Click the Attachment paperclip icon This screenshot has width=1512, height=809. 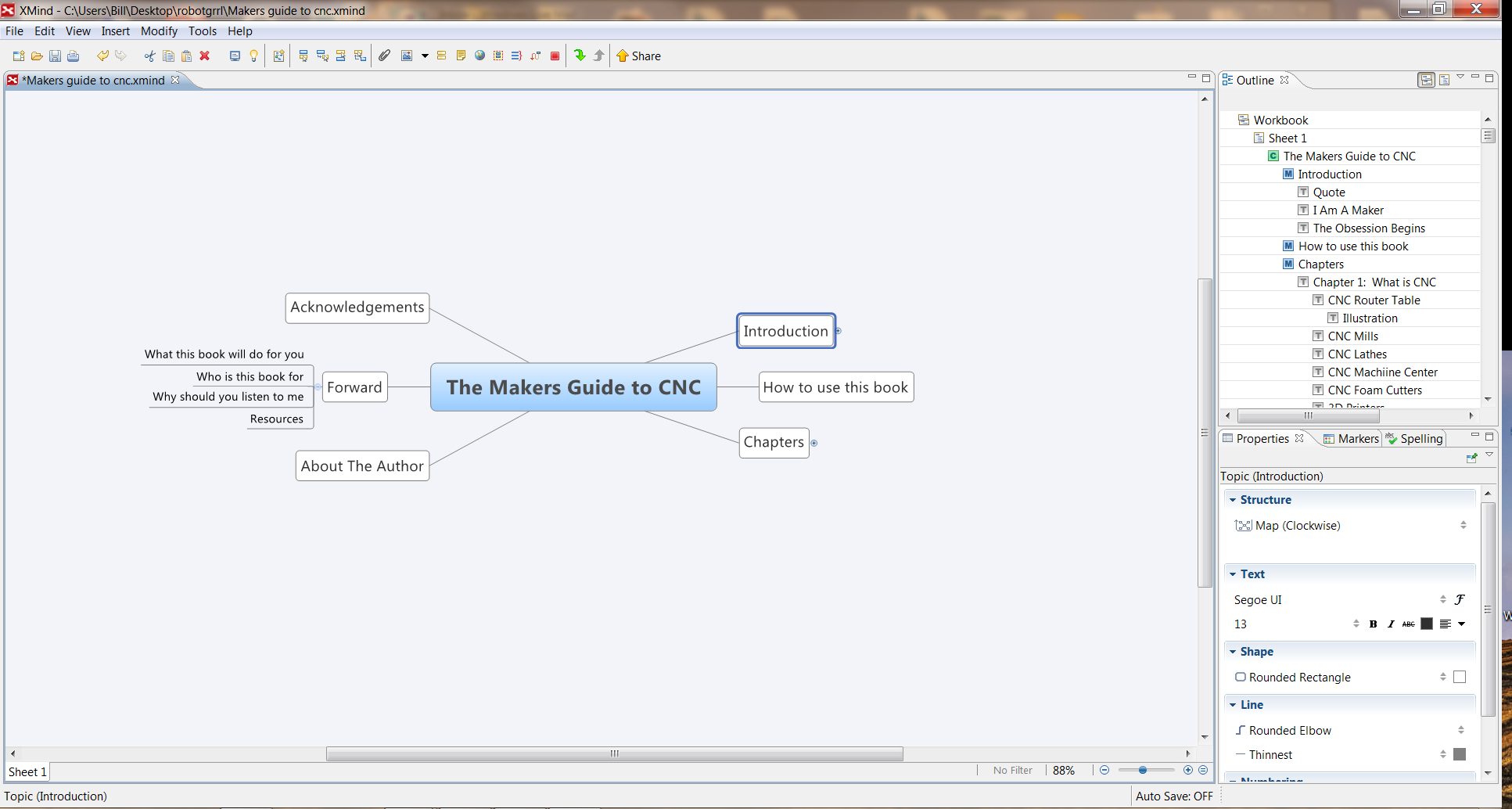[x=385, y=56]
